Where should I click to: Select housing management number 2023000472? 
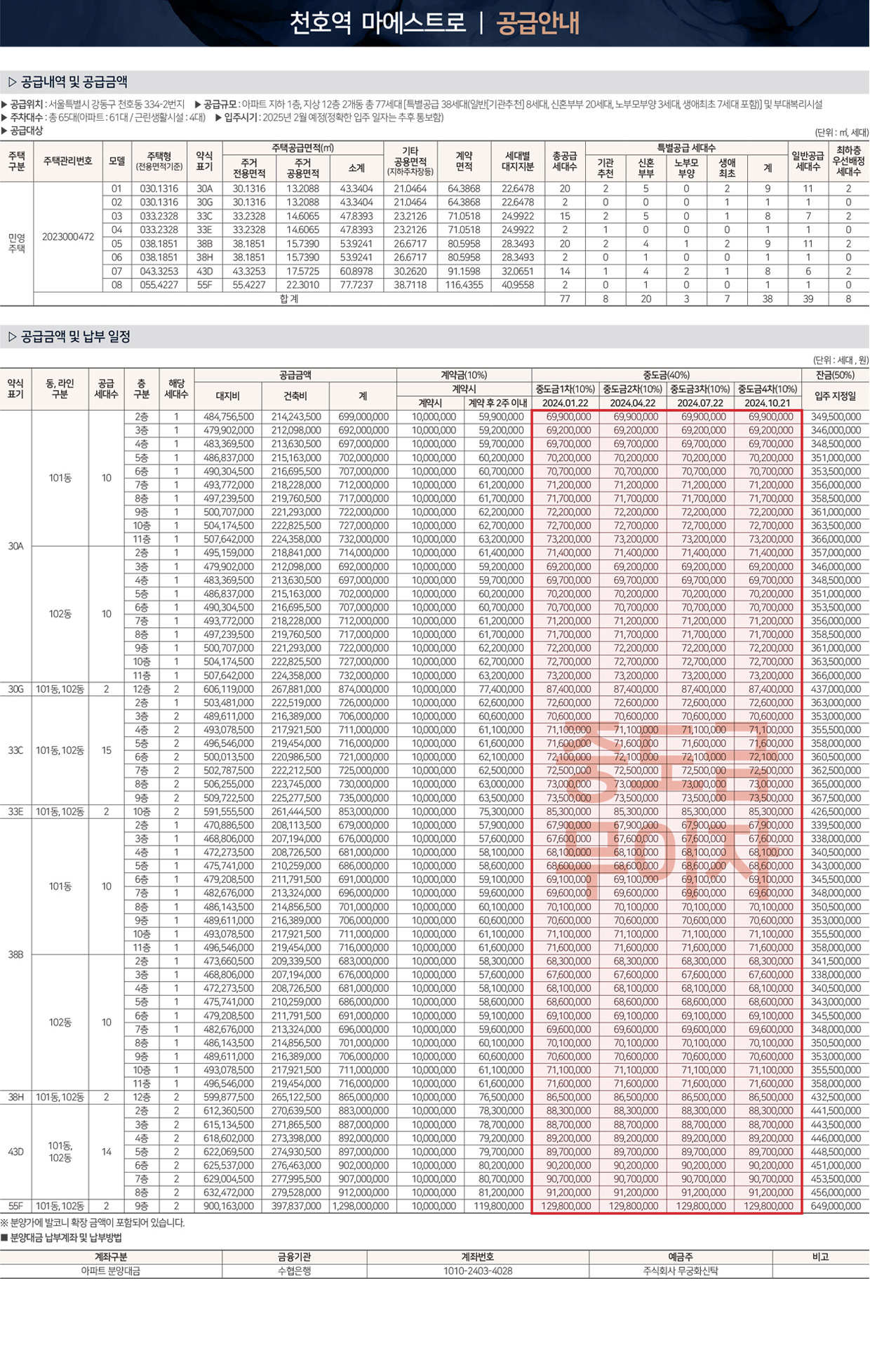pos(68,237)
